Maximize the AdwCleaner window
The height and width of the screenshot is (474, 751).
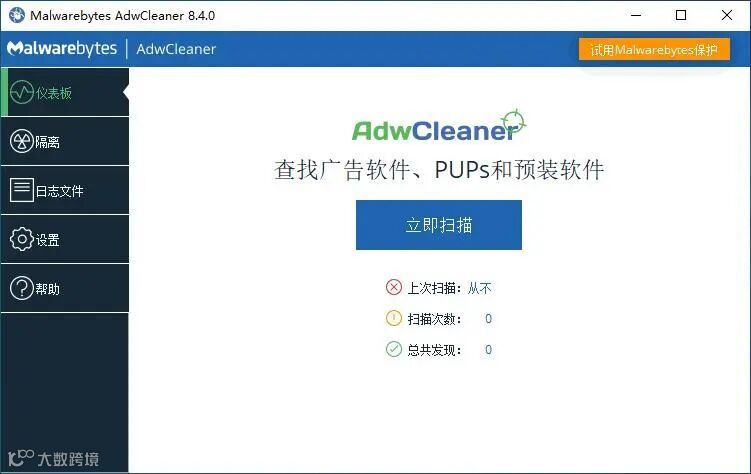coord(681,15)
